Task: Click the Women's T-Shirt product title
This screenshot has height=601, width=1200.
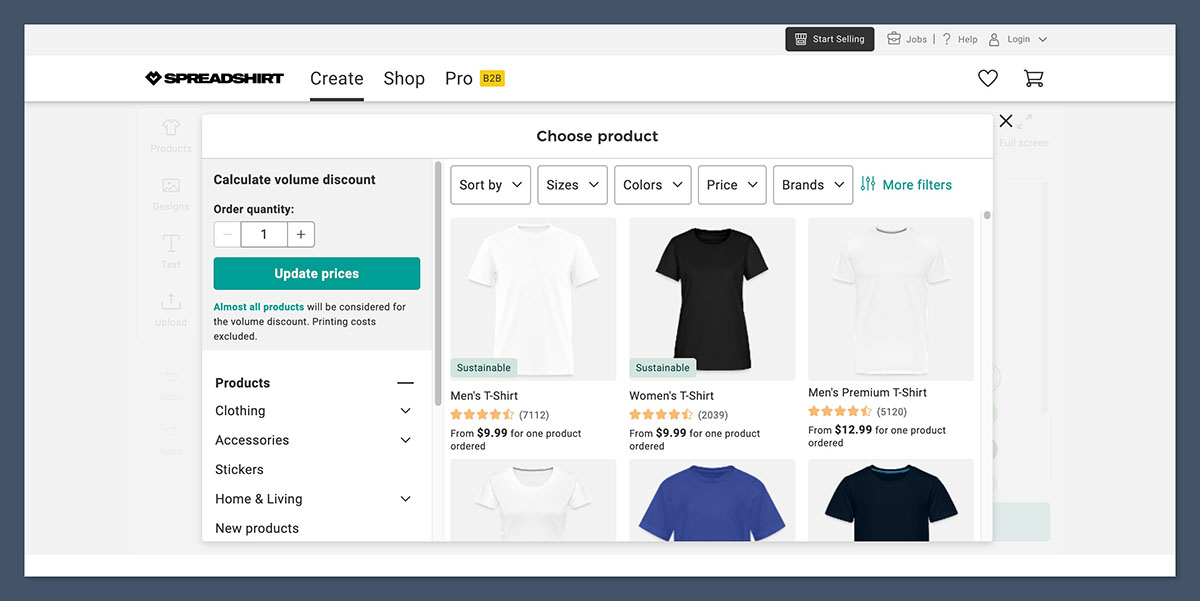Action: click(x=672, y=396)
